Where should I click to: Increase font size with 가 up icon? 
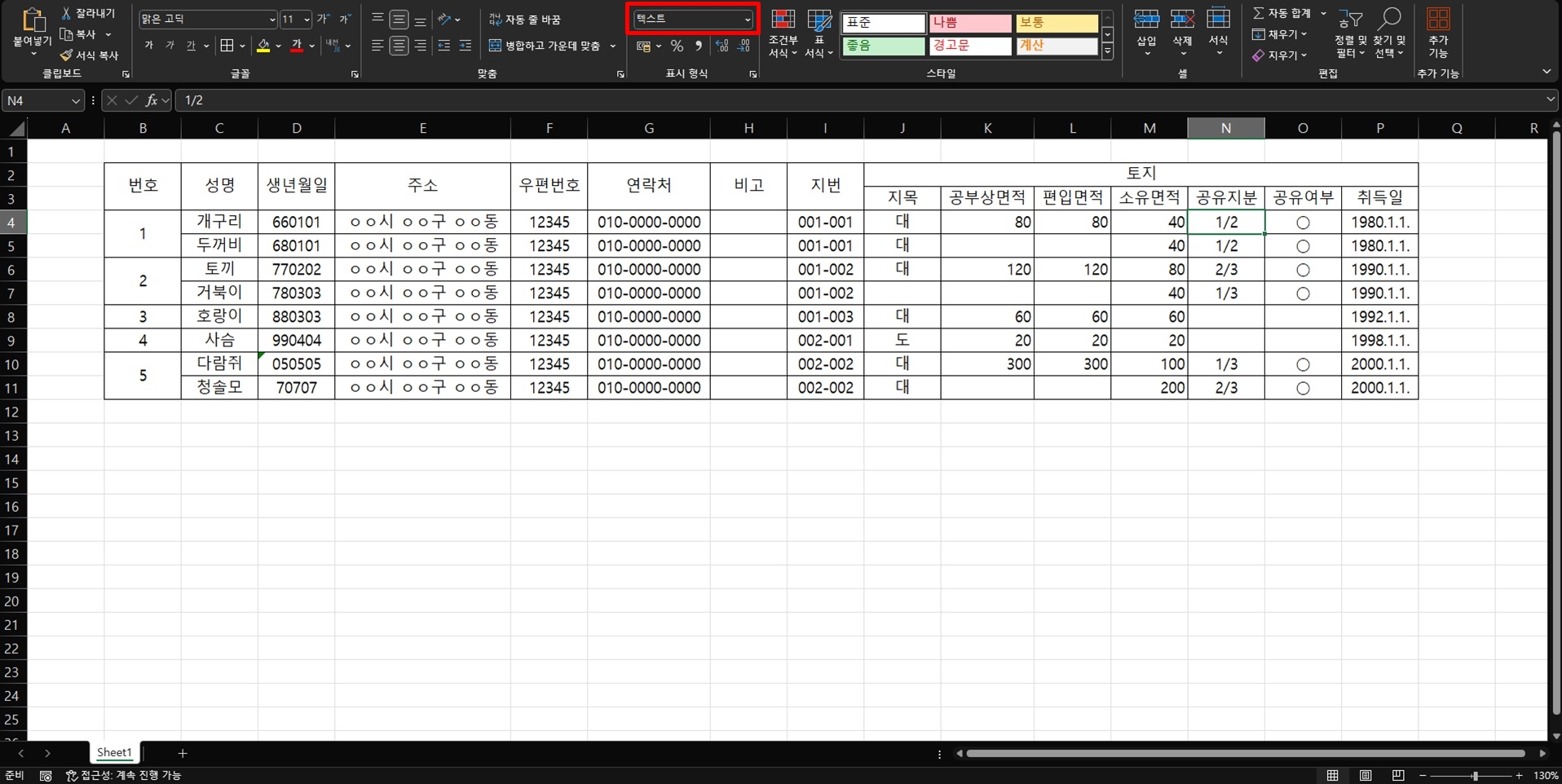[324, 19]
